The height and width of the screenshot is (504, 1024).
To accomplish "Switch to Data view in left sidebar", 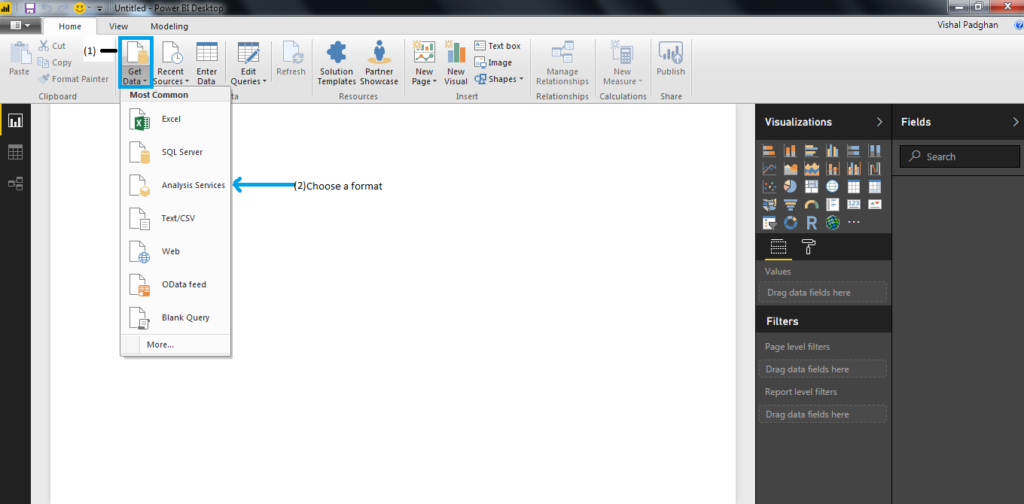I will (15, 152).
